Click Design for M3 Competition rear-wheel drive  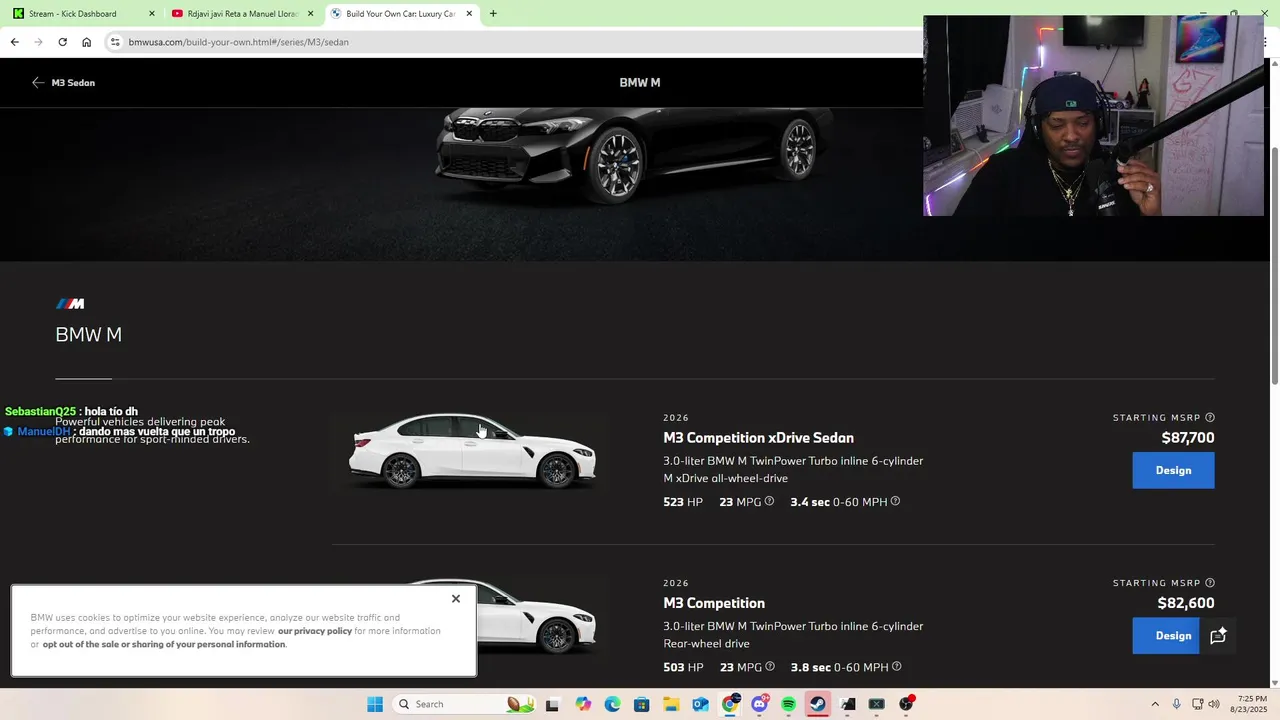[x=1166, y=636]
